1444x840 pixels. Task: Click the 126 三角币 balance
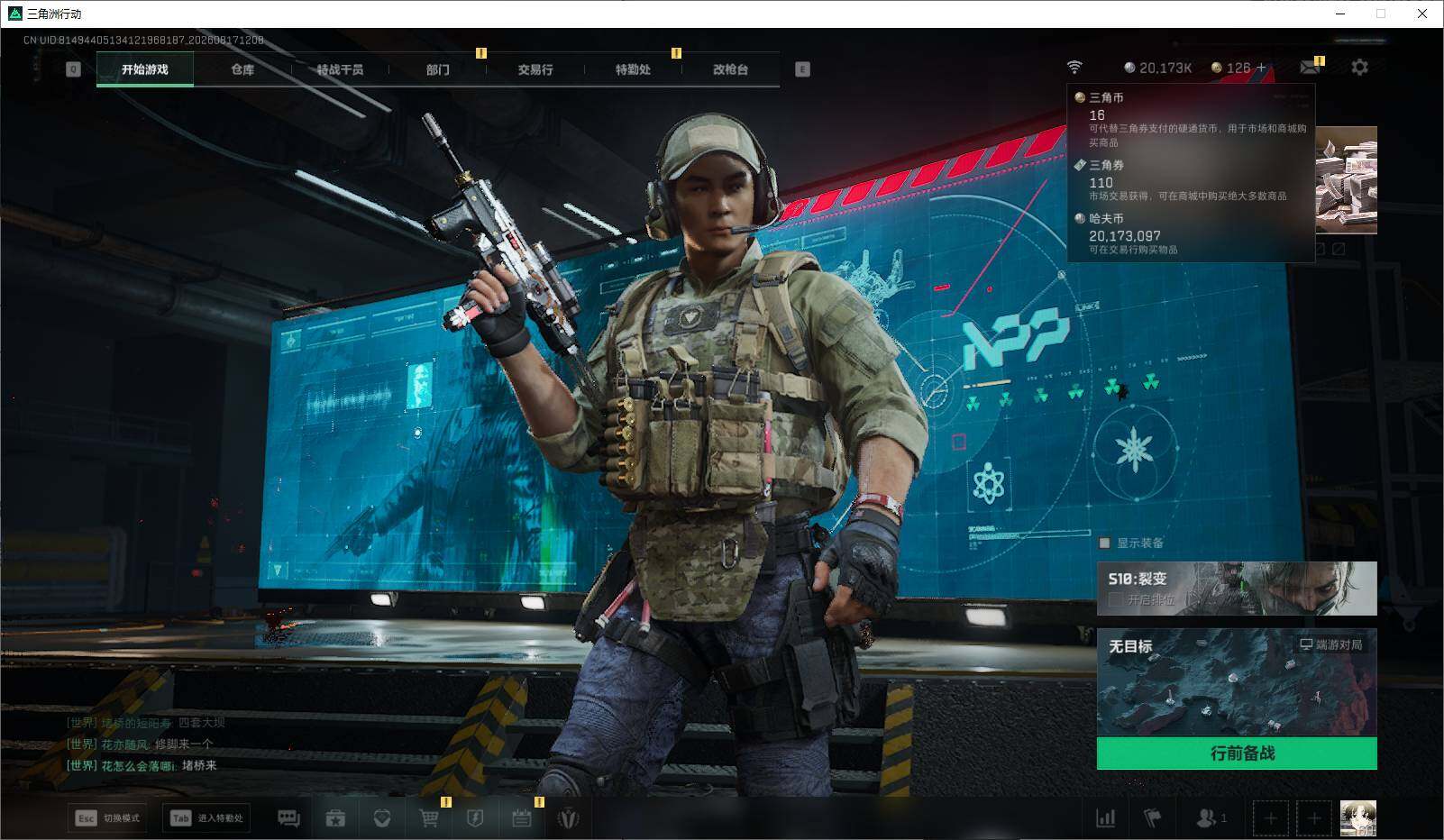coord(1231,68)
